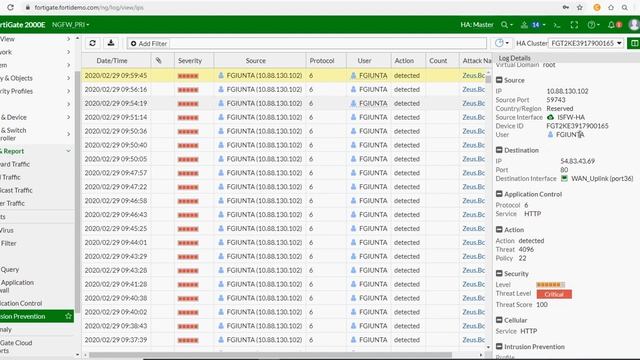Click the refresh log list icon

(92, 43)
